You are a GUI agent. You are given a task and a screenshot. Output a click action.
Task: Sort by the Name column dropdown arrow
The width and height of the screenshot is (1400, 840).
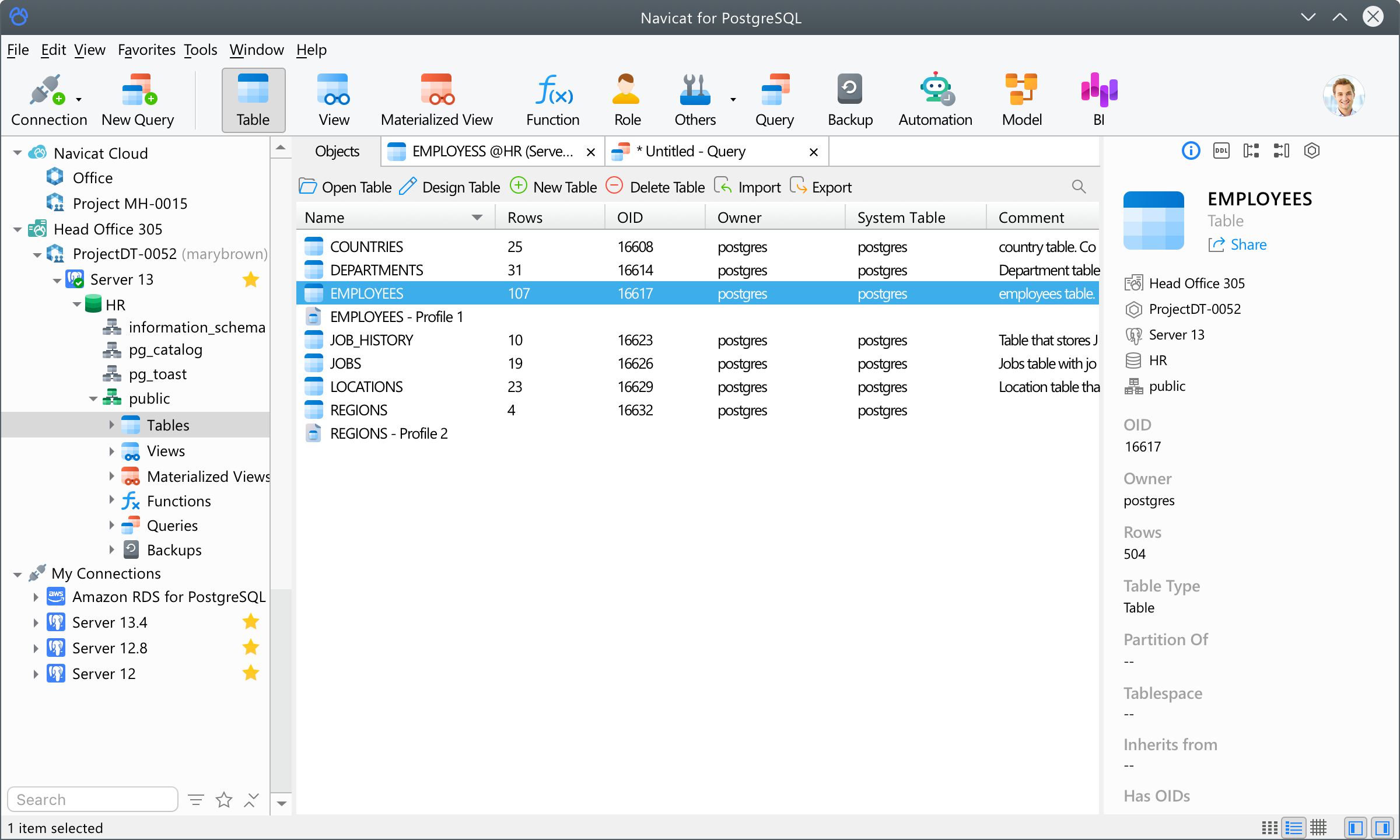point(477,218)
